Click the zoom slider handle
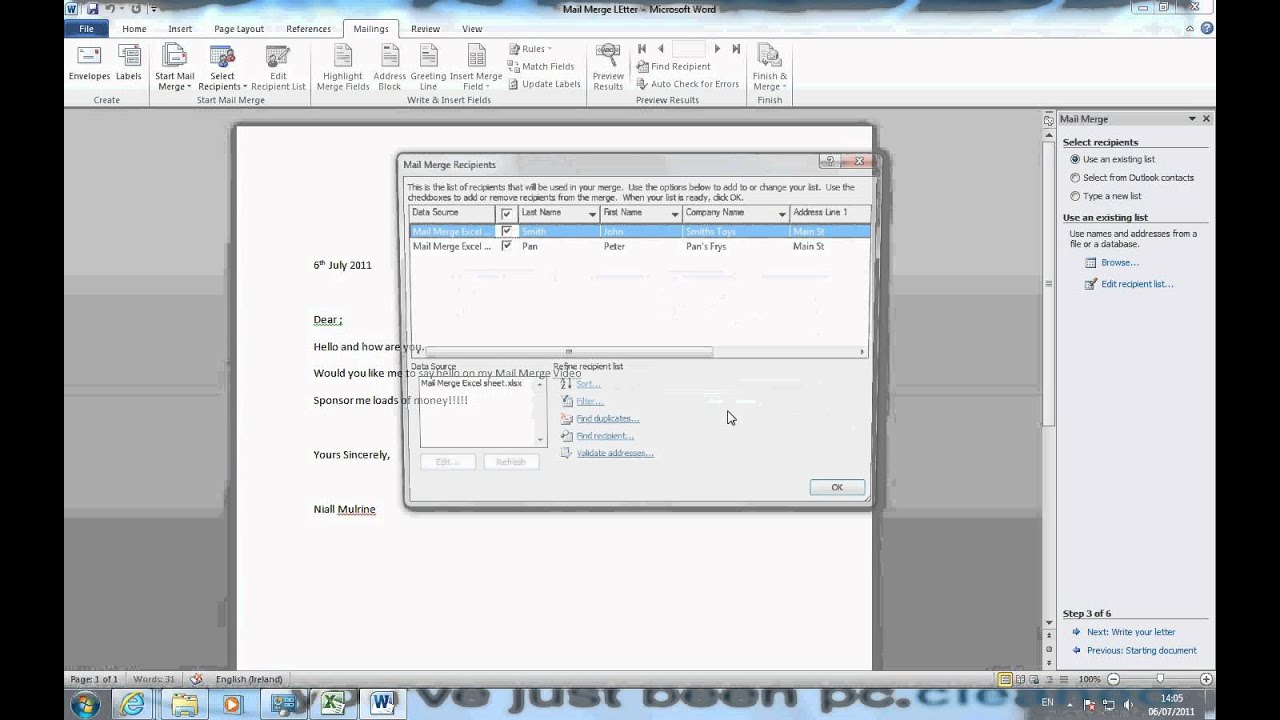The width and height of the screenshot is (1280, 720). coord(1159,679)
